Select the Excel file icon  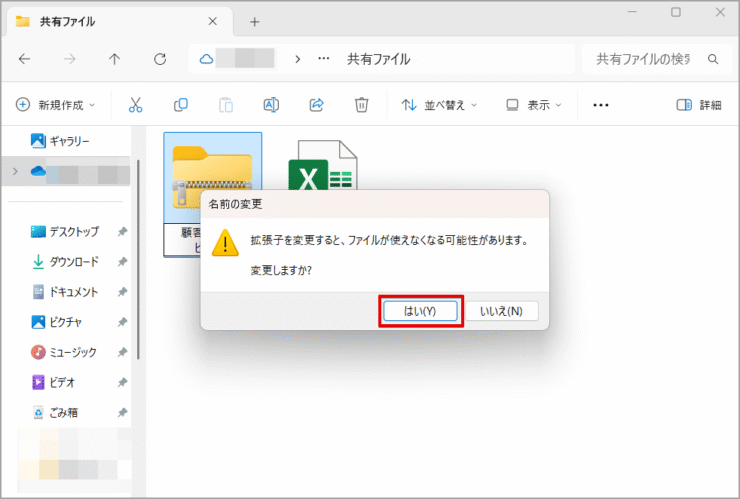click(323, 165)
